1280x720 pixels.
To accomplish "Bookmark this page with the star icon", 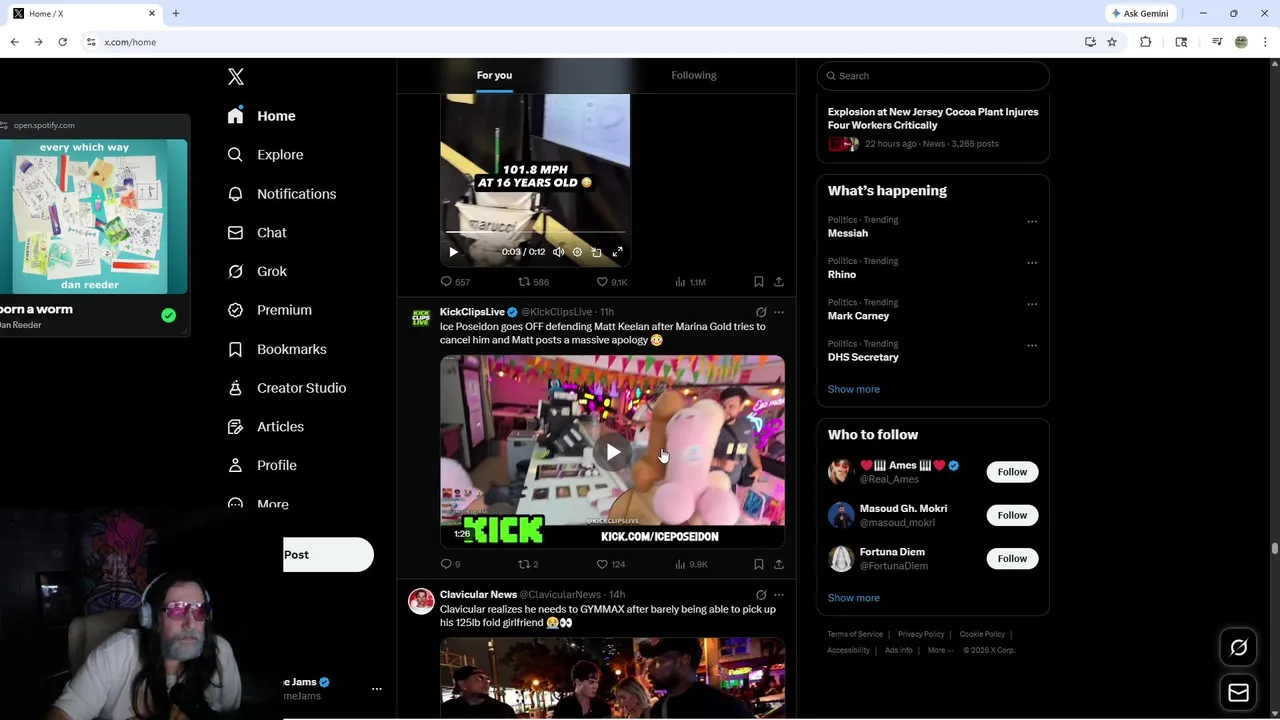I will (1112, 42).
